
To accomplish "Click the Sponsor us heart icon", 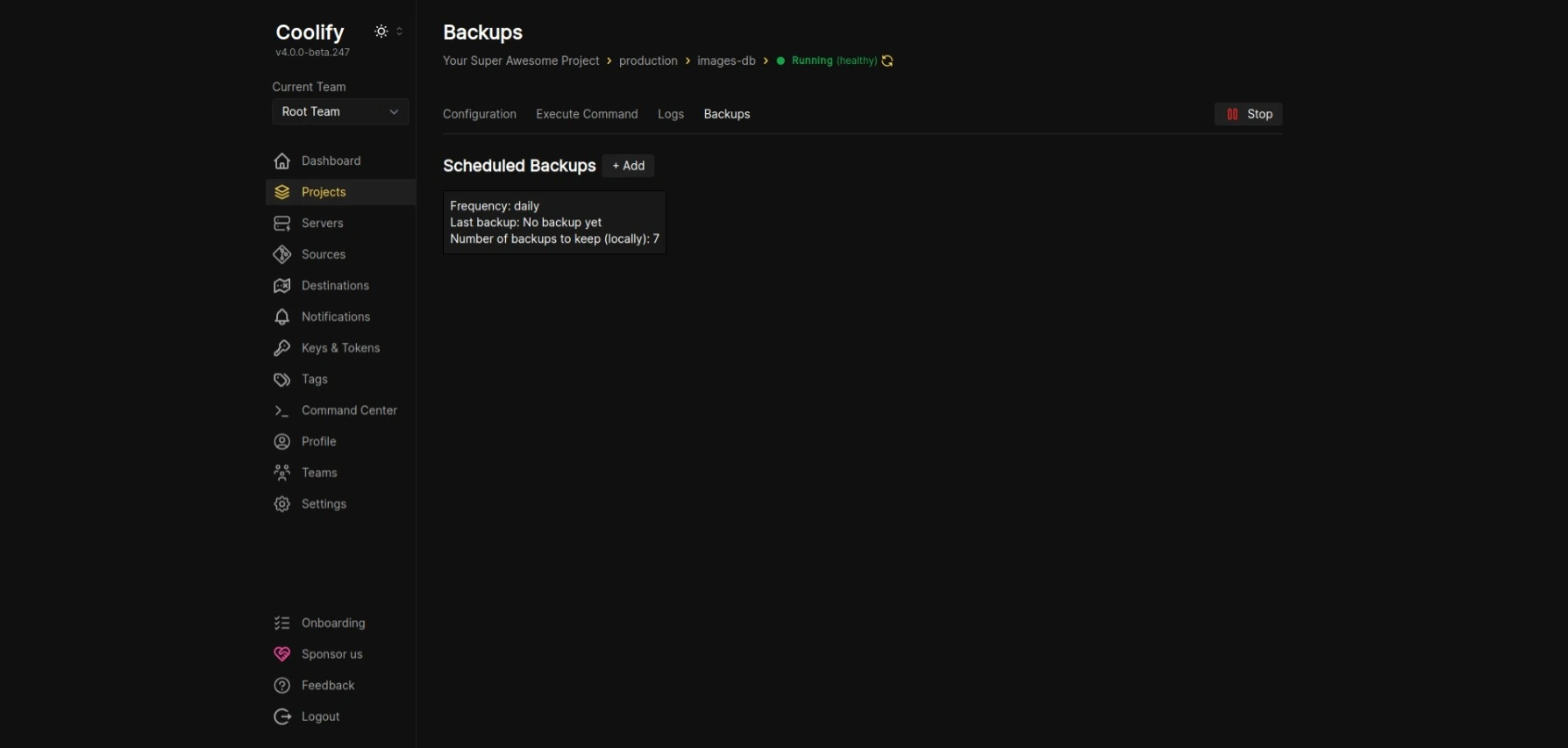I will click(282, 654).
